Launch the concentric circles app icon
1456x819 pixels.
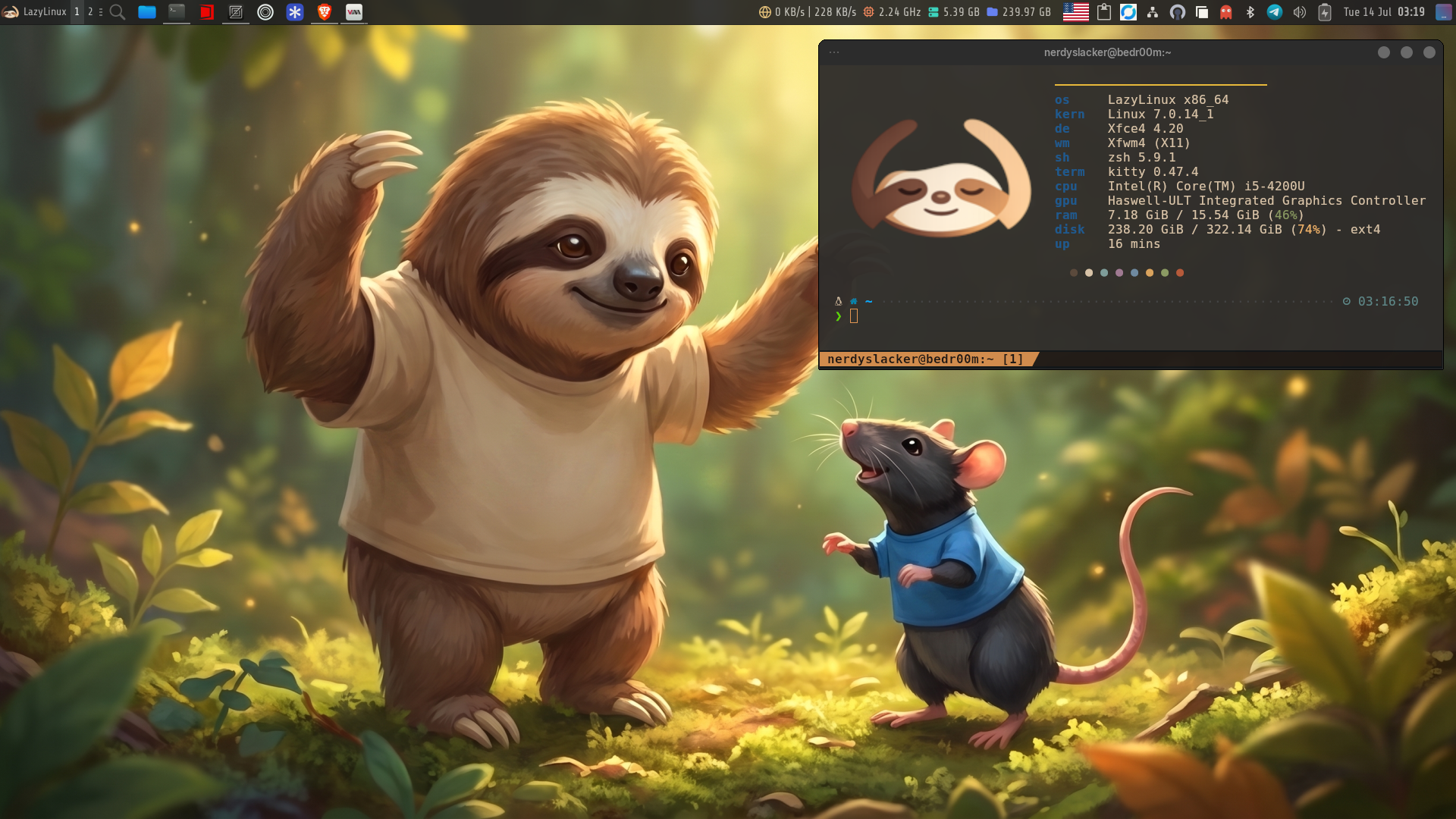[265, 11]
